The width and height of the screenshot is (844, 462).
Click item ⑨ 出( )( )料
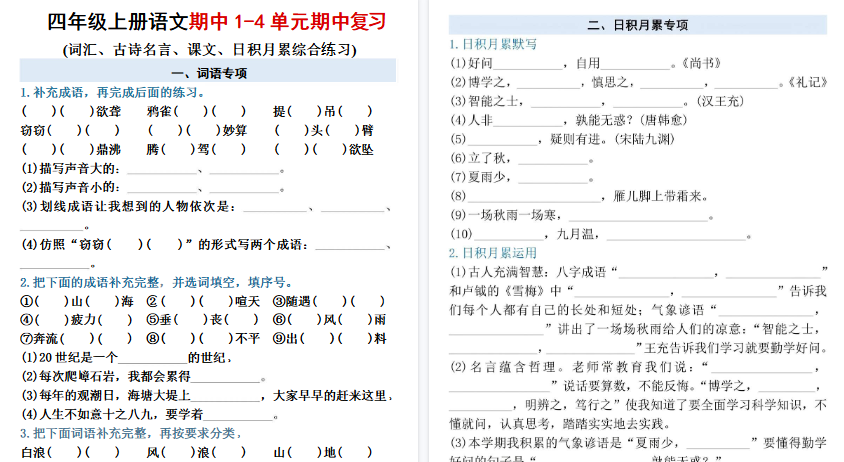pos(329,339)
